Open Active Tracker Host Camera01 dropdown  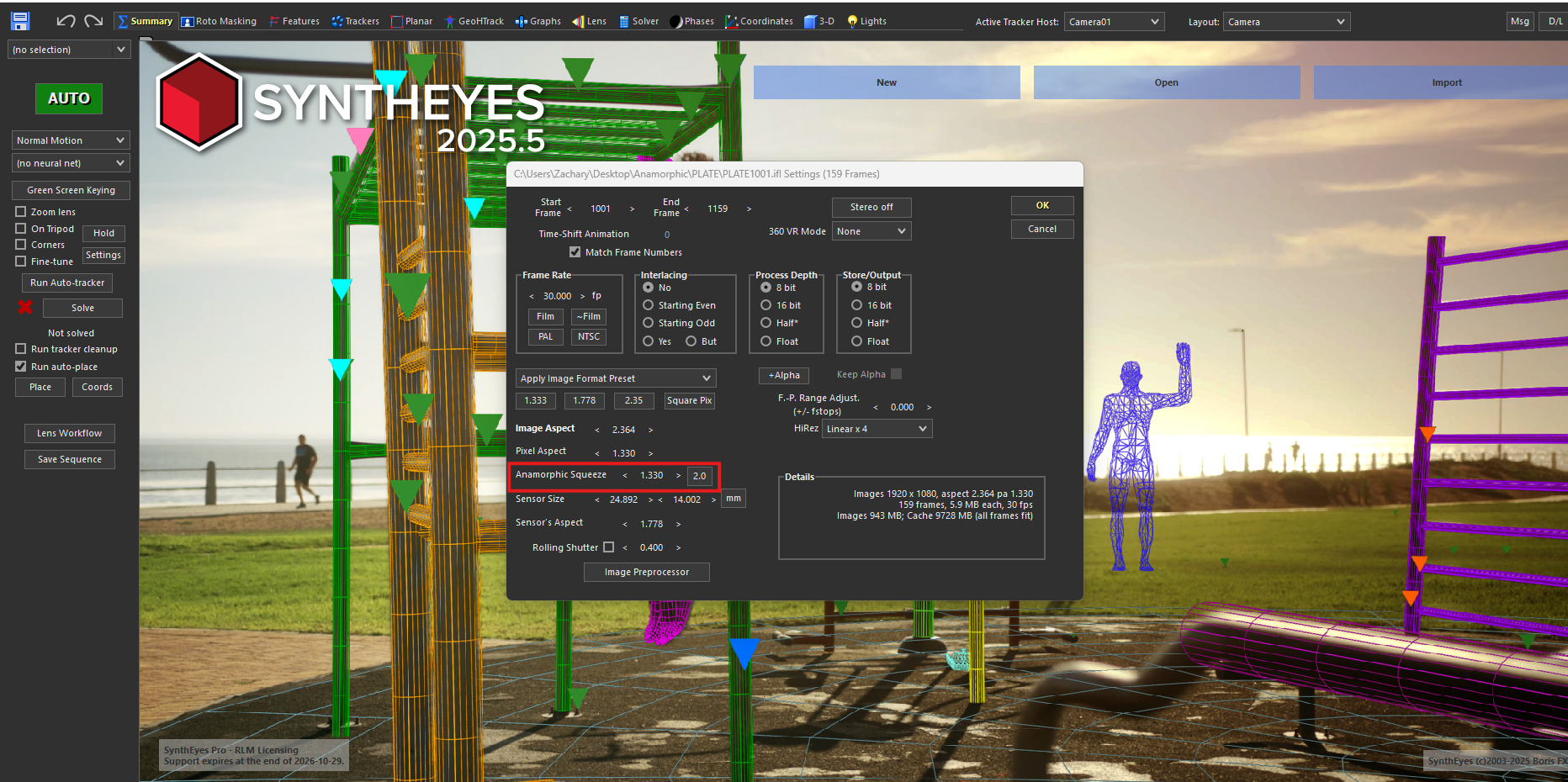click(x=1114, y=22)
